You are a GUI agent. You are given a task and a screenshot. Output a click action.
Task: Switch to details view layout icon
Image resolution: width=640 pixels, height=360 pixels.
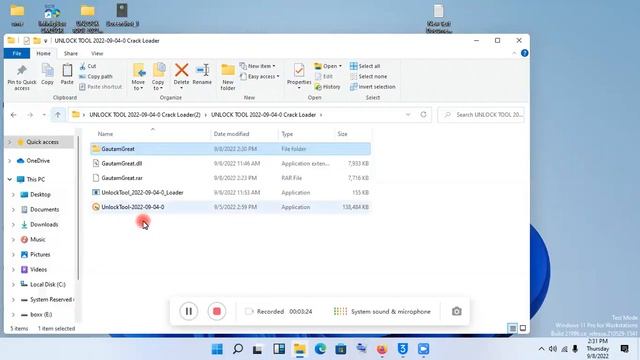pyautogui.click(x=512, y=328)
